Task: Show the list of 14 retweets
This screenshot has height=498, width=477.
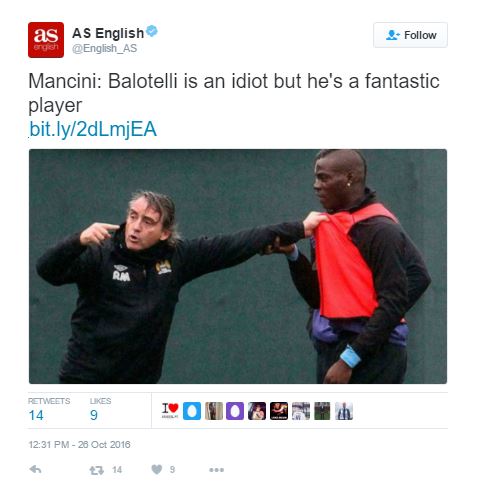Action: [49, 411]
